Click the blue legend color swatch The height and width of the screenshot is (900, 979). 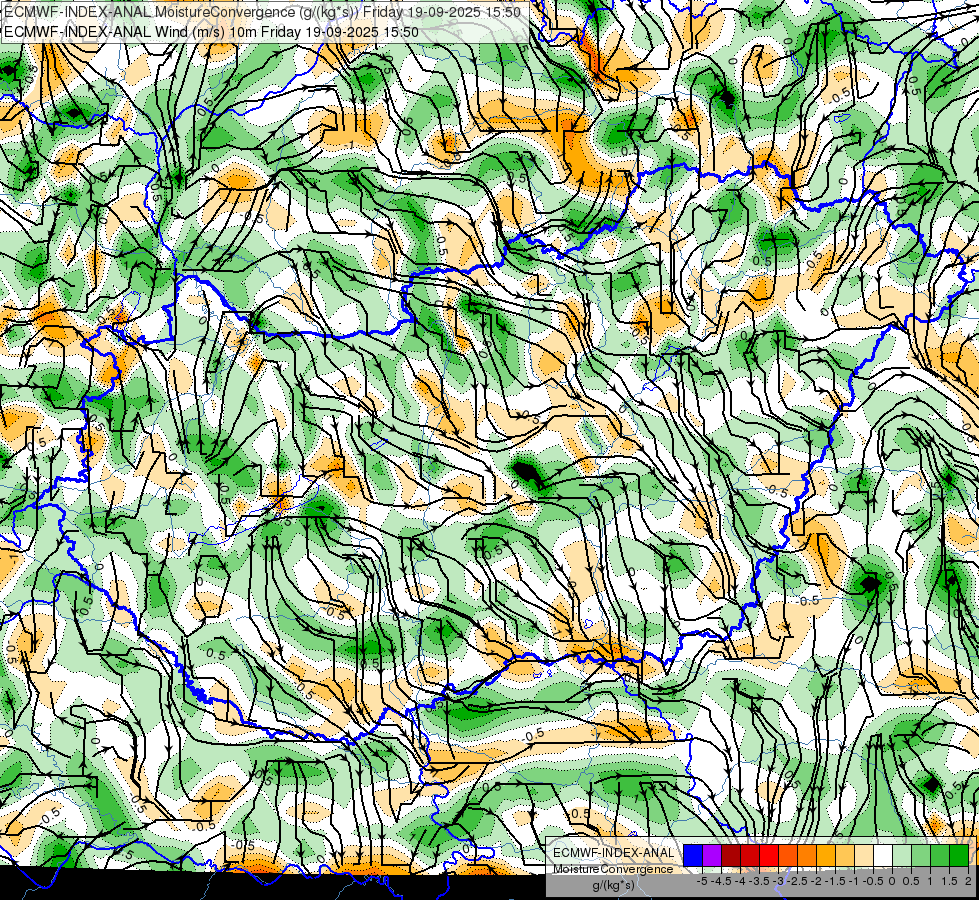coord(693,855)
